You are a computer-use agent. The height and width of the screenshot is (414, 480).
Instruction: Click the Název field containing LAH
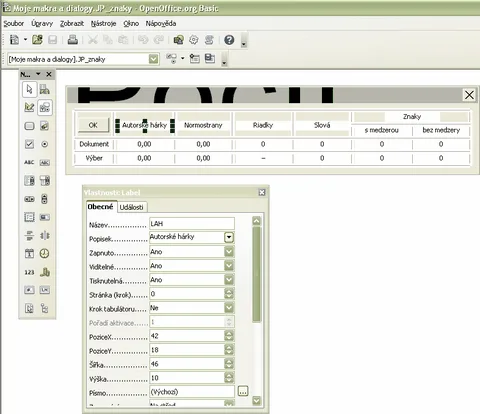coord(192,224)
